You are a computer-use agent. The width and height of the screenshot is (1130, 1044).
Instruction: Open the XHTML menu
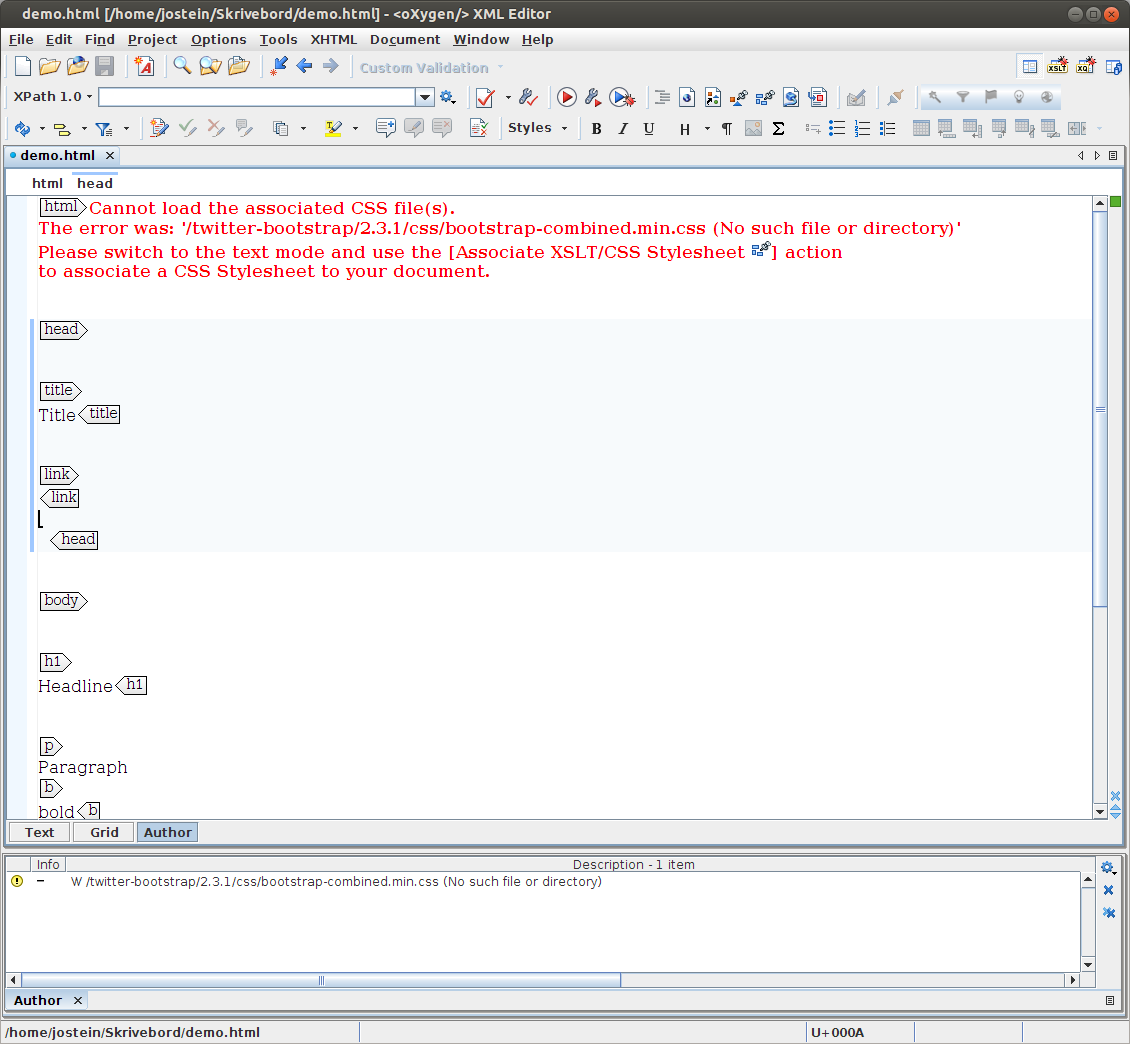coord(333,40)
